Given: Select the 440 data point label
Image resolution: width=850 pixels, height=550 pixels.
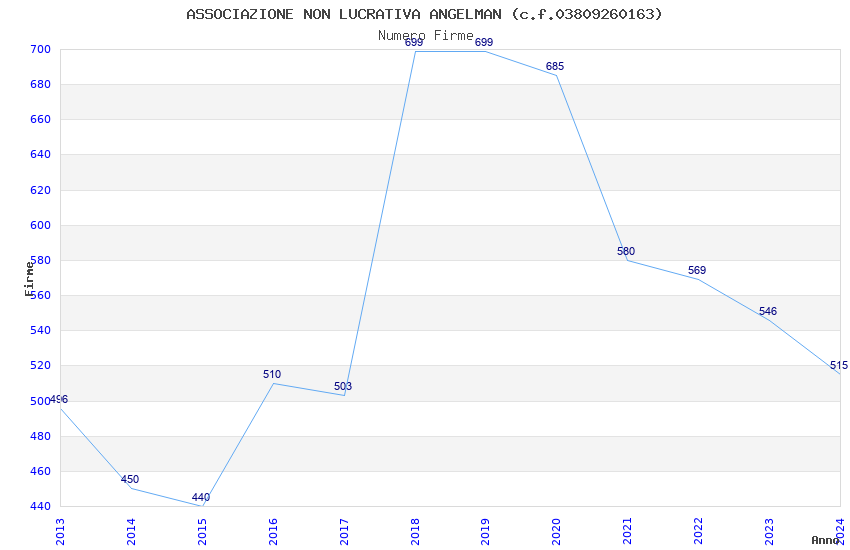Looking at the screenshot, I should pyautogui.click(x=201, y=497).
